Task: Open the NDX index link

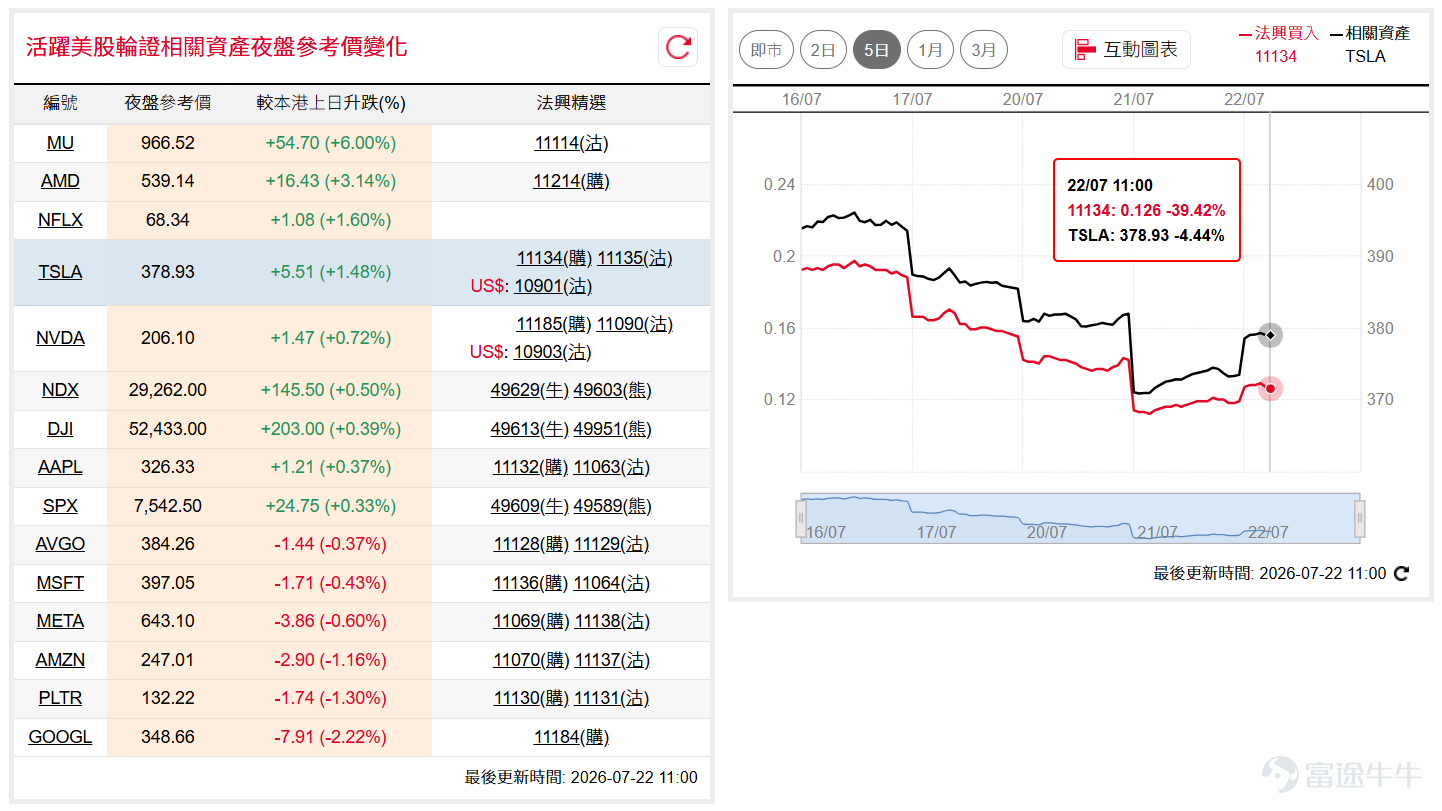Action: 60,390
